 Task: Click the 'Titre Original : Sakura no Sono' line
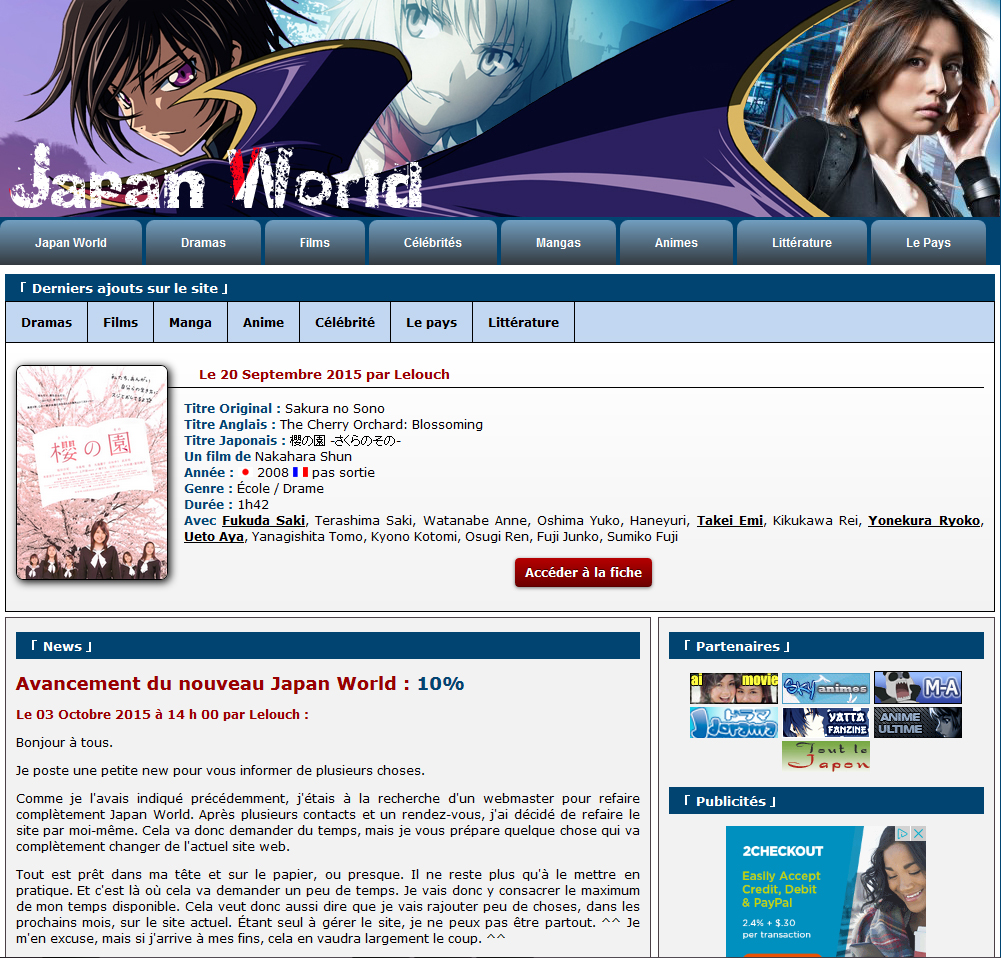point(285,408)
